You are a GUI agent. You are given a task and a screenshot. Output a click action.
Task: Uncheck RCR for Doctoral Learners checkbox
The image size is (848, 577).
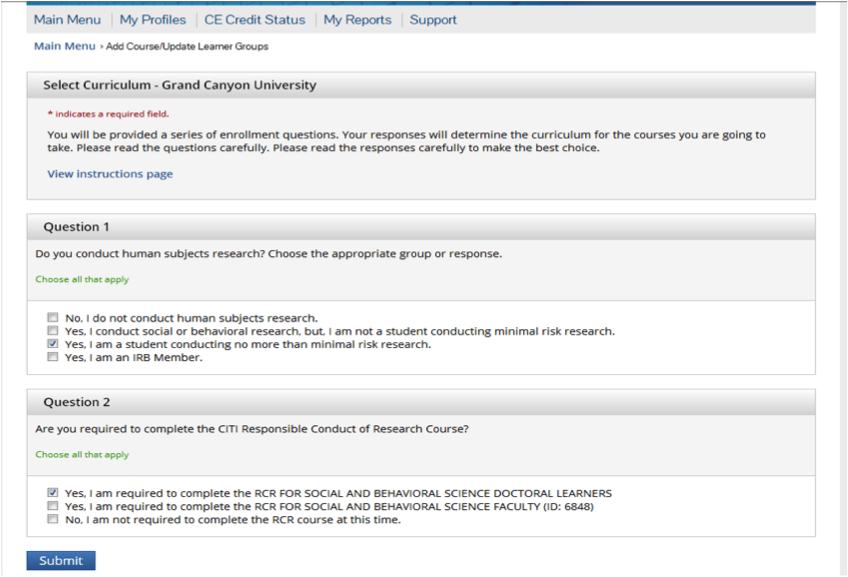[52, 493]
